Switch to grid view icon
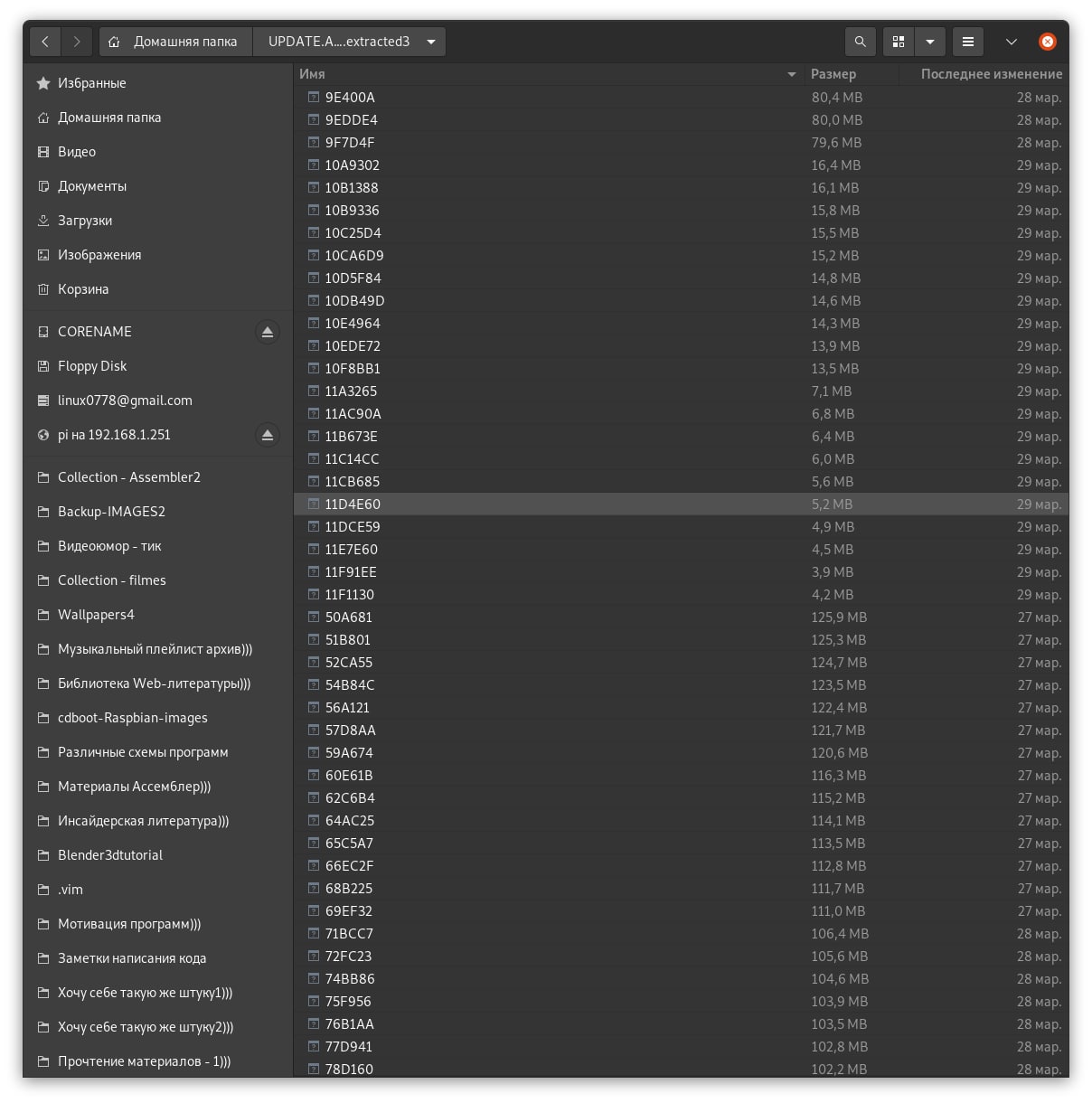 pos(899,42)
